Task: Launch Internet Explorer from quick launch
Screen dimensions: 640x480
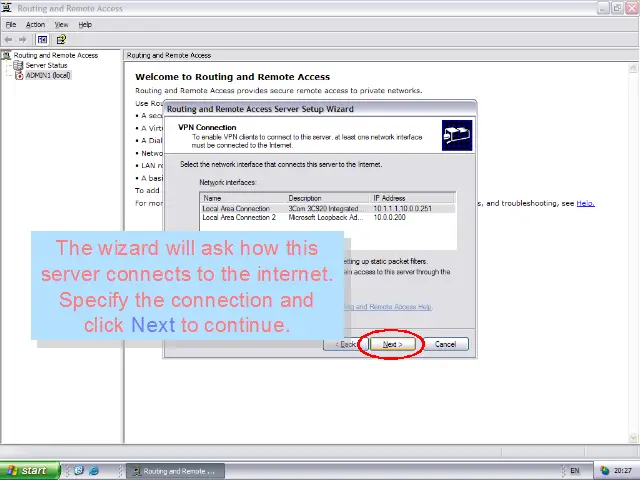Action: [x=94, y=471]
